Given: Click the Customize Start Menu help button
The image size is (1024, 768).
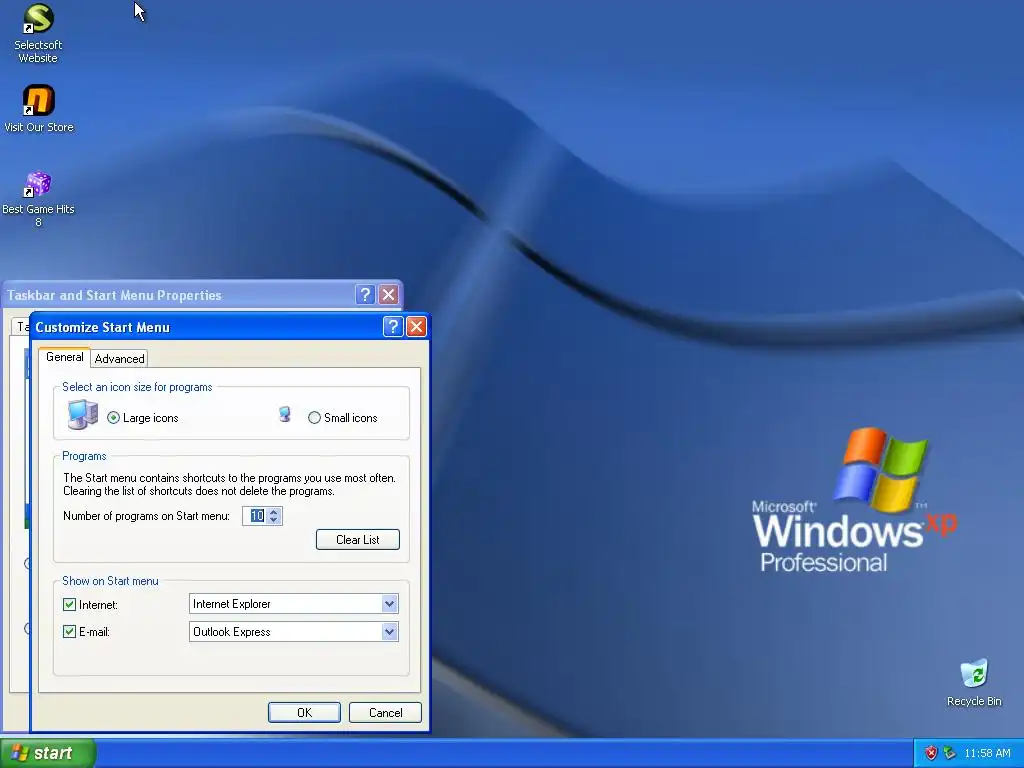Looking at the screenshot, I should coord(392,327).
